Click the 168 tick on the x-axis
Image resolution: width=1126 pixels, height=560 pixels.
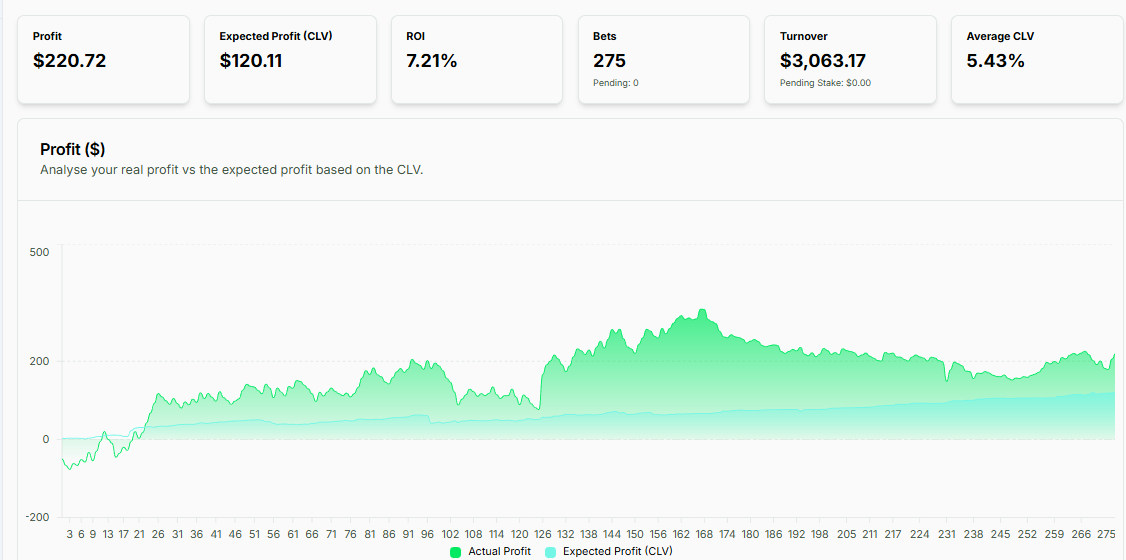[x=704, y=534]
